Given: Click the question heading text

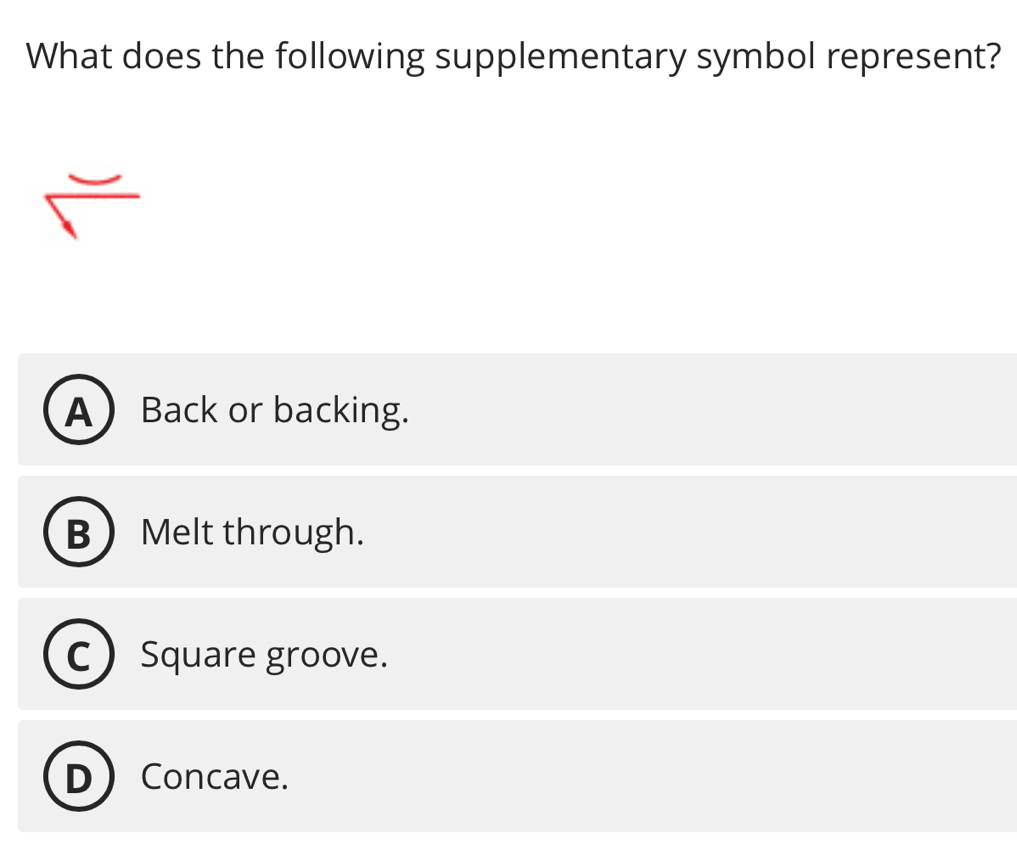Looking at the screenshot, I should [513, 56].
